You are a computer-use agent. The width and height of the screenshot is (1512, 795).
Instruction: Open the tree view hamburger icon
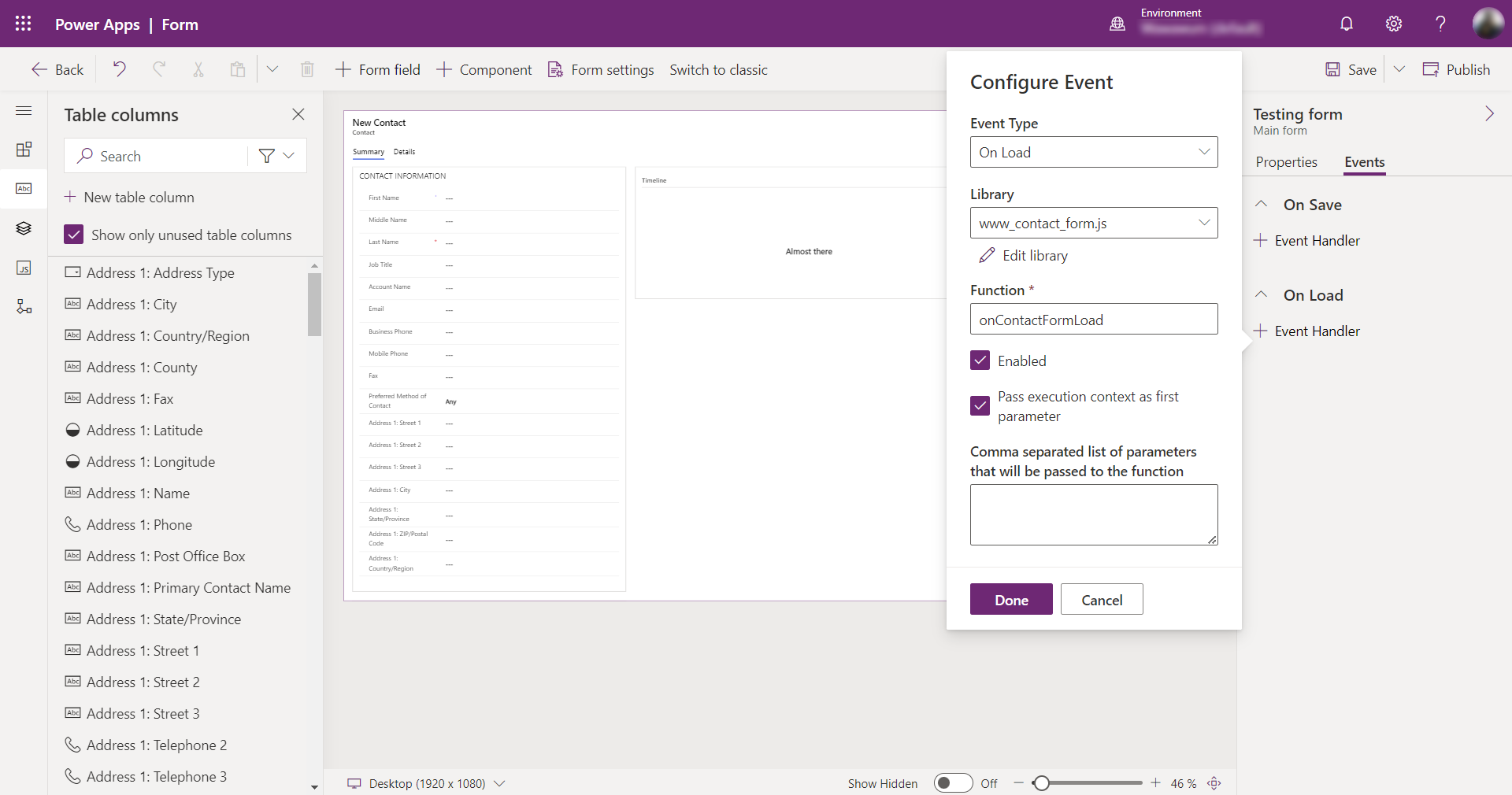[24, 111]
